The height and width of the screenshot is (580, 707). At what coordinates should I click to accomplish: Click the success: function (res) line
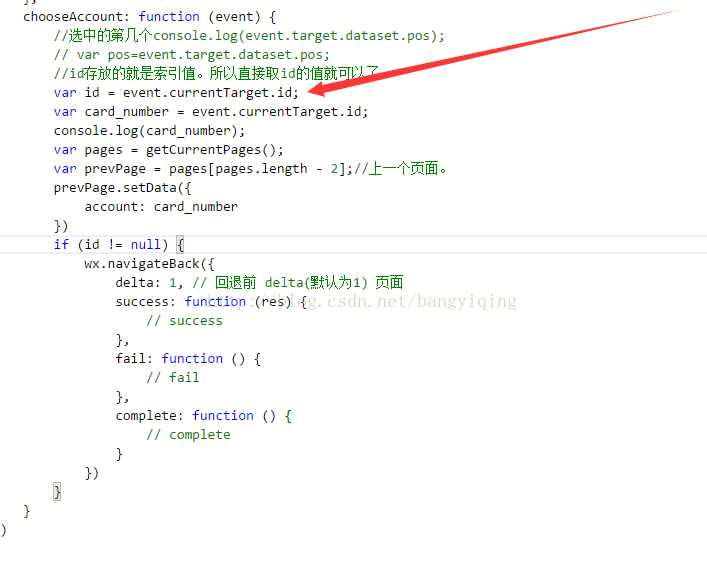(211, 302)
